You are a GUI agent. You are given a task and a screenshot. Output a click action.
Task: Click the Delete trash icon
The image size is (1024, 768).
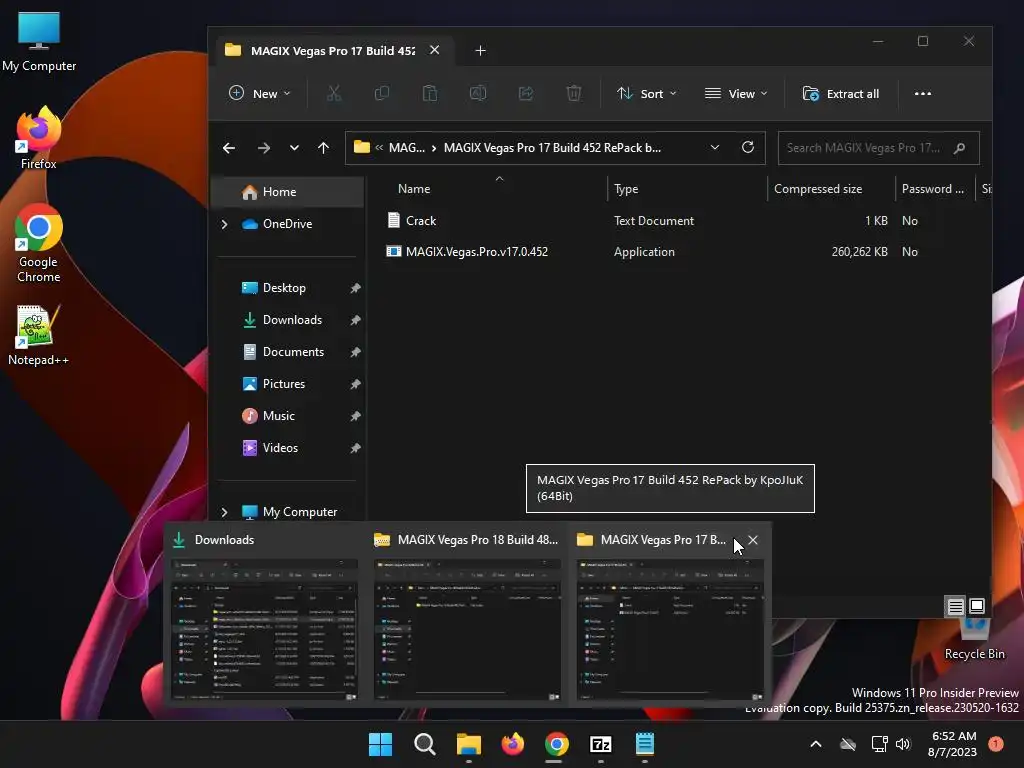coord(574,93)
